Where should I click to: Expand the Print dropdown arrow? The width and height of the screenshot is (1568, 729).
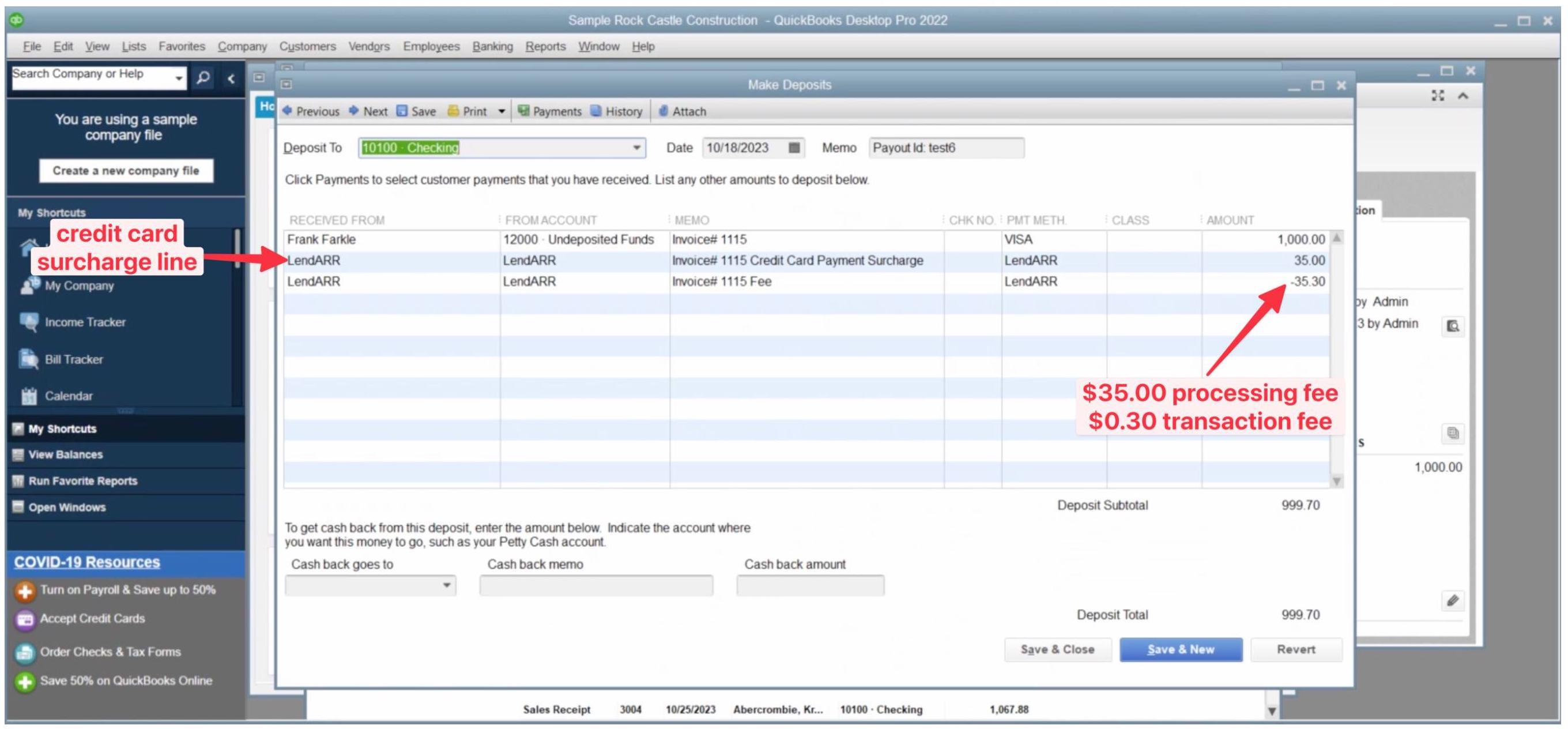pyautogui.click(x=502, y=111)
